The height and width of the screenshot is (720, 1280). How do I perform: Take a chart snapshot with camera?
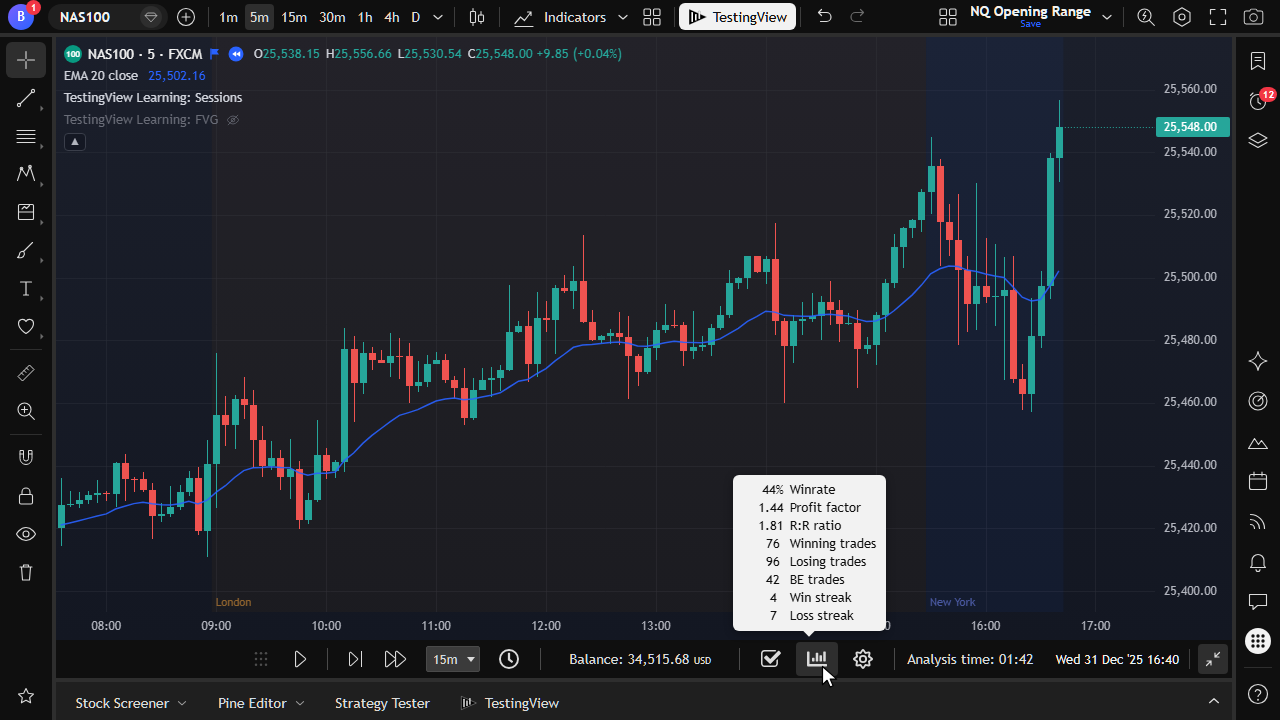[x=1253, y=17]
